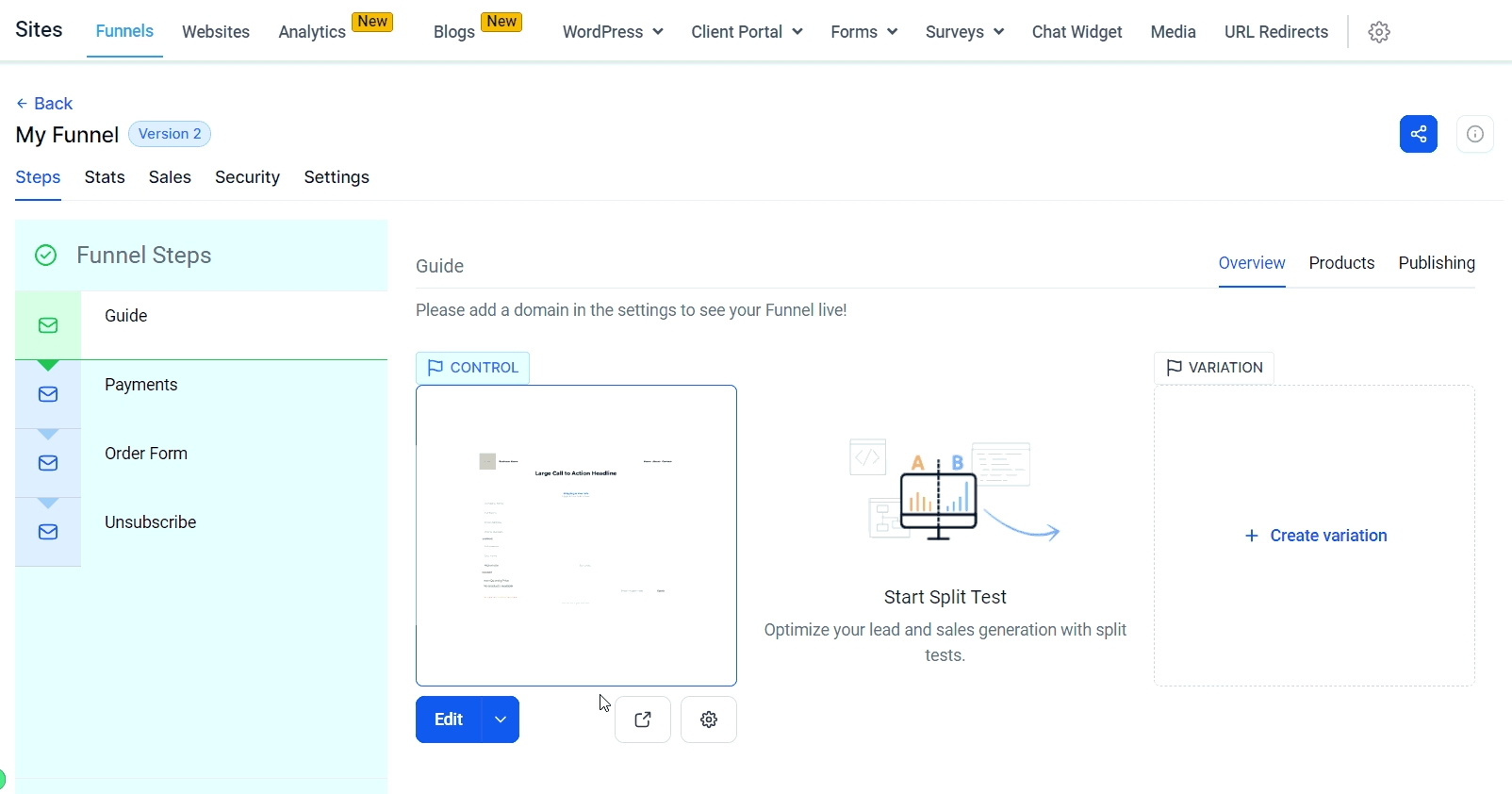Expand the Surveys dropdown menu
This screenshot has width=1512, height=794.
coord(964,32)
